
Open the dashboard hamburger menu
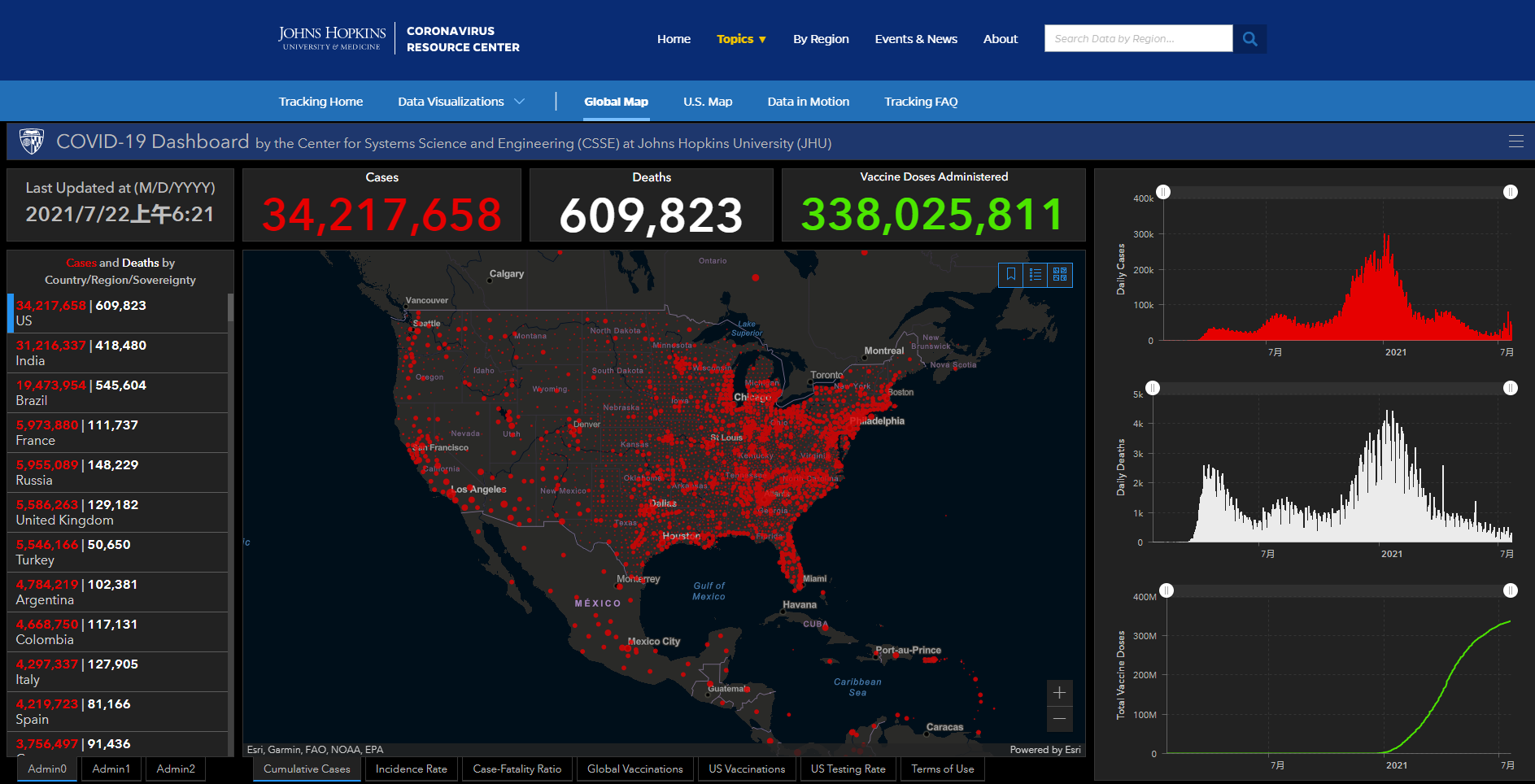(x=1515, y=142)
